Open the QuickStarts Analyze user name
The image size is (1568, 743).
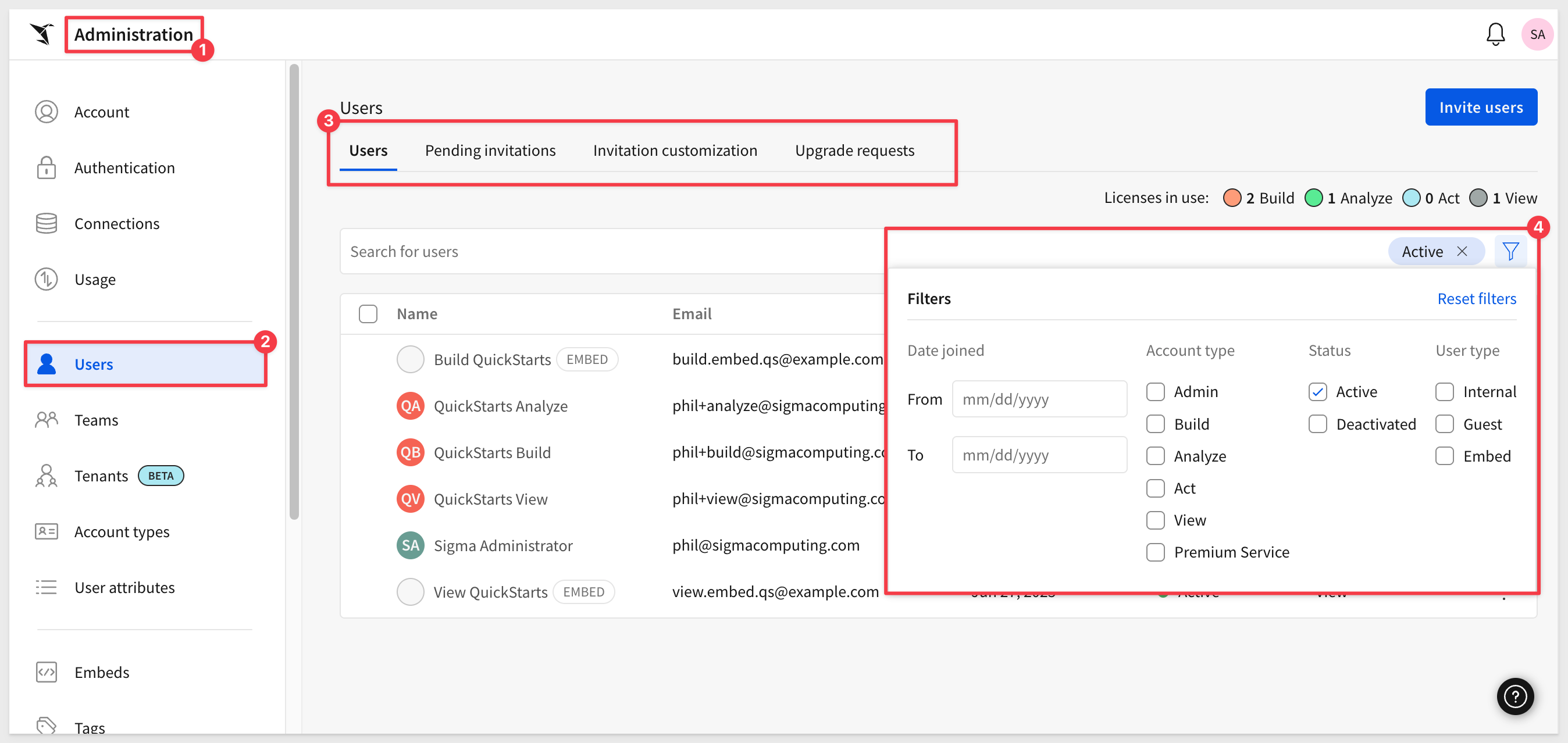pyautogui.click(x=500, y=406)
